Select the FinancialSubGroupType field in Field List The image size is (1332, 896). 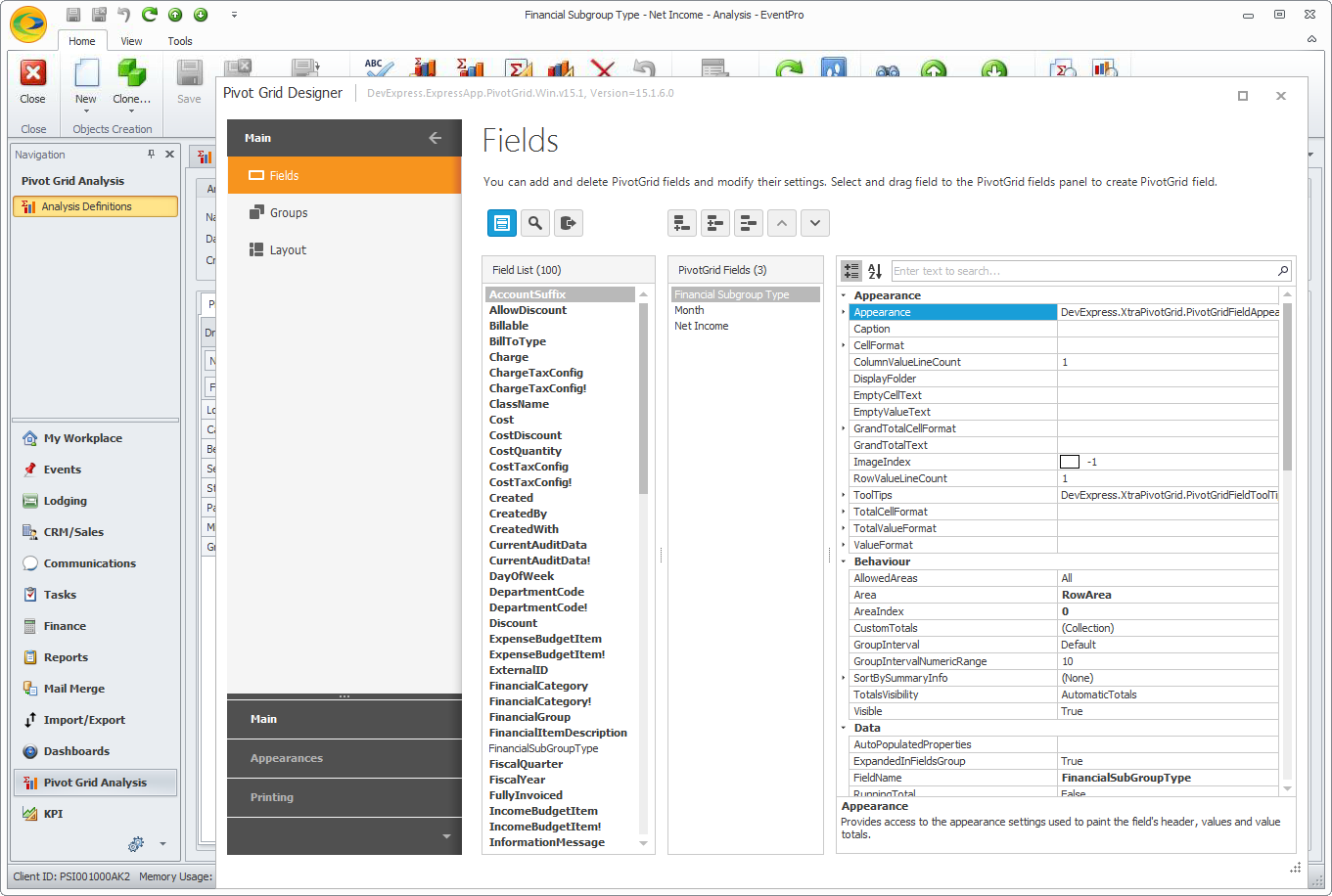coord(544,748)
